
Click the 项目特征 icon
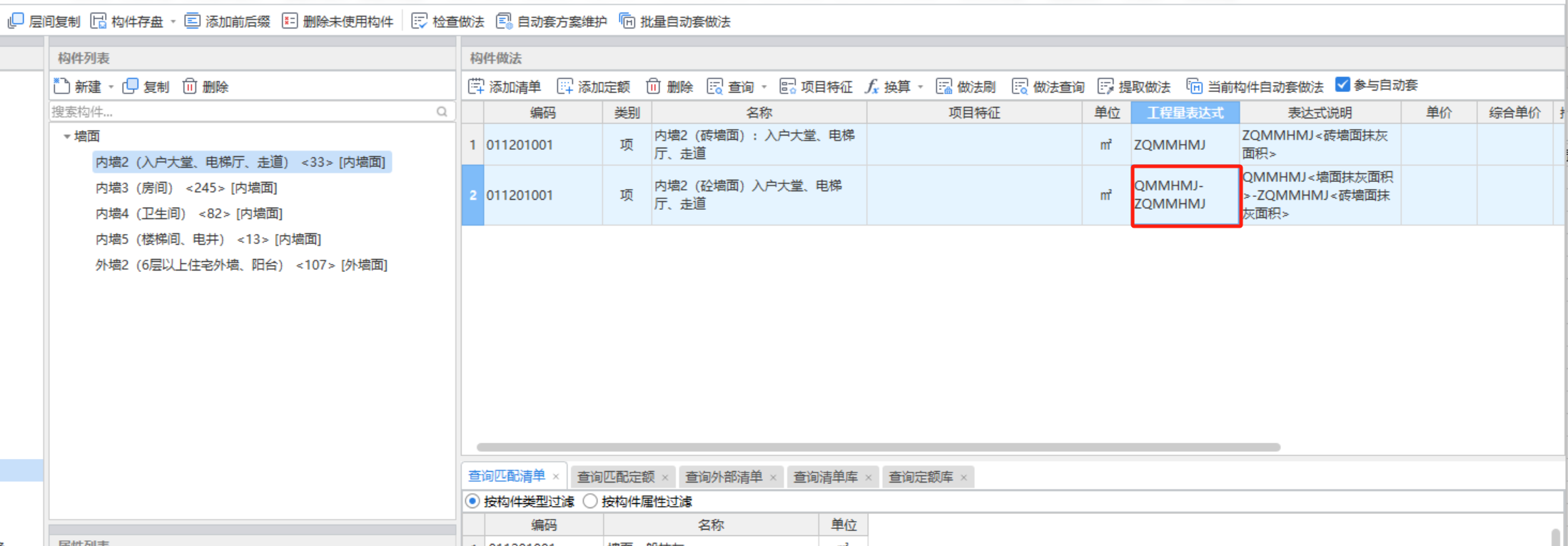tap(788, 86)
